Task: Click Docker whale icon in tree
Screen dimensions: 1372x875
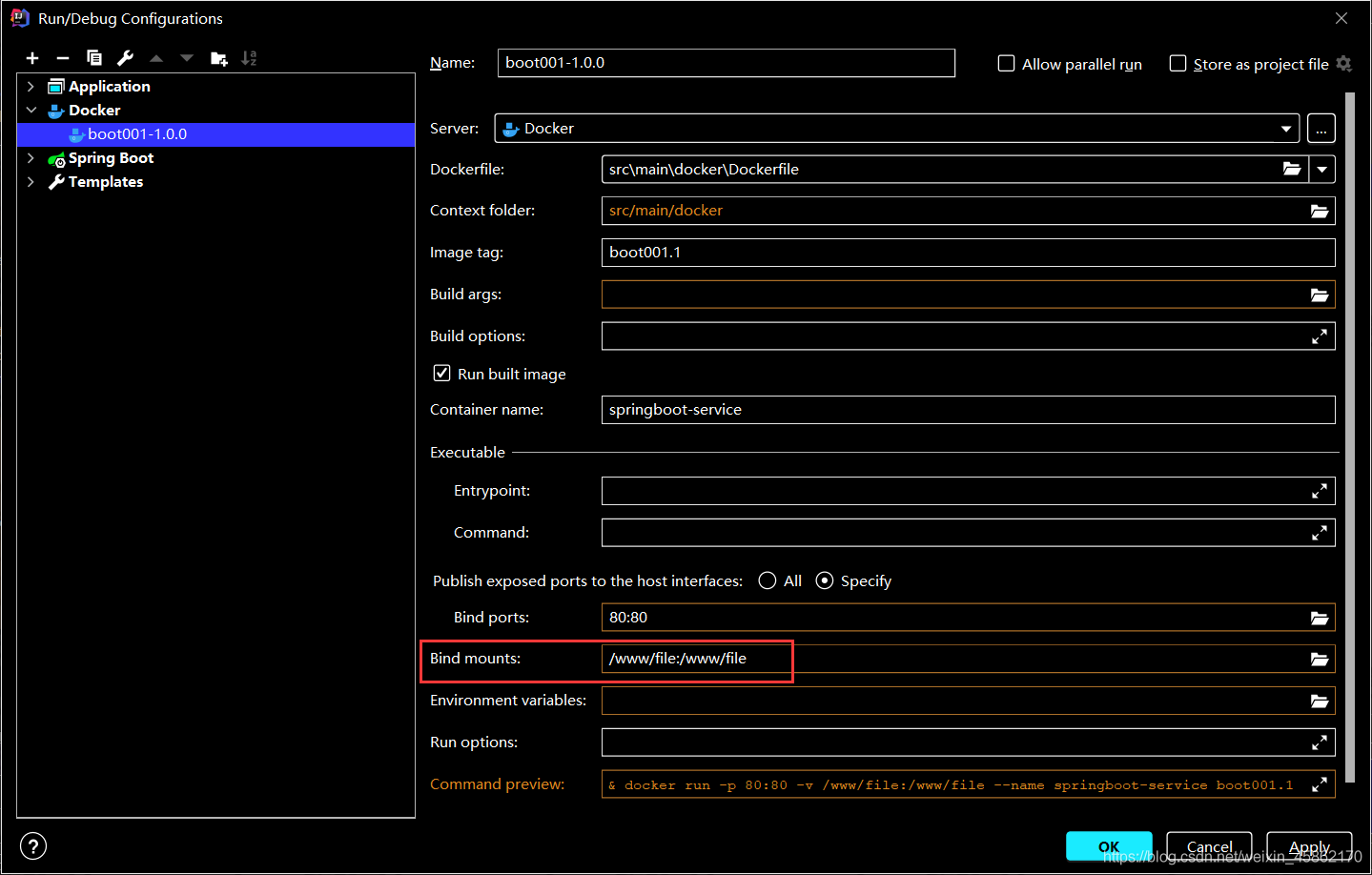Action: pyautogui.click(x=56, y=111)
